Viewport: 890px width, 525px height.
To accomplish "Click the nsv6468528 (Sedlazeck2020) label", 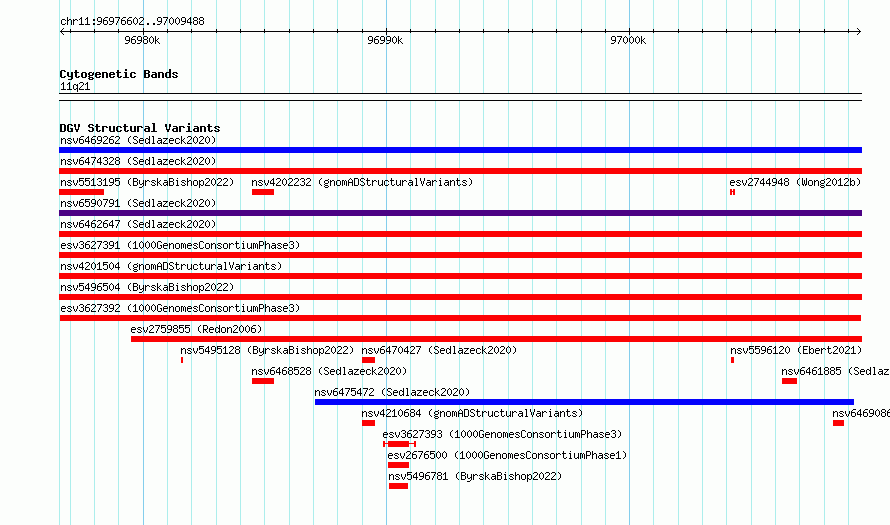I will tap(329, 371).
